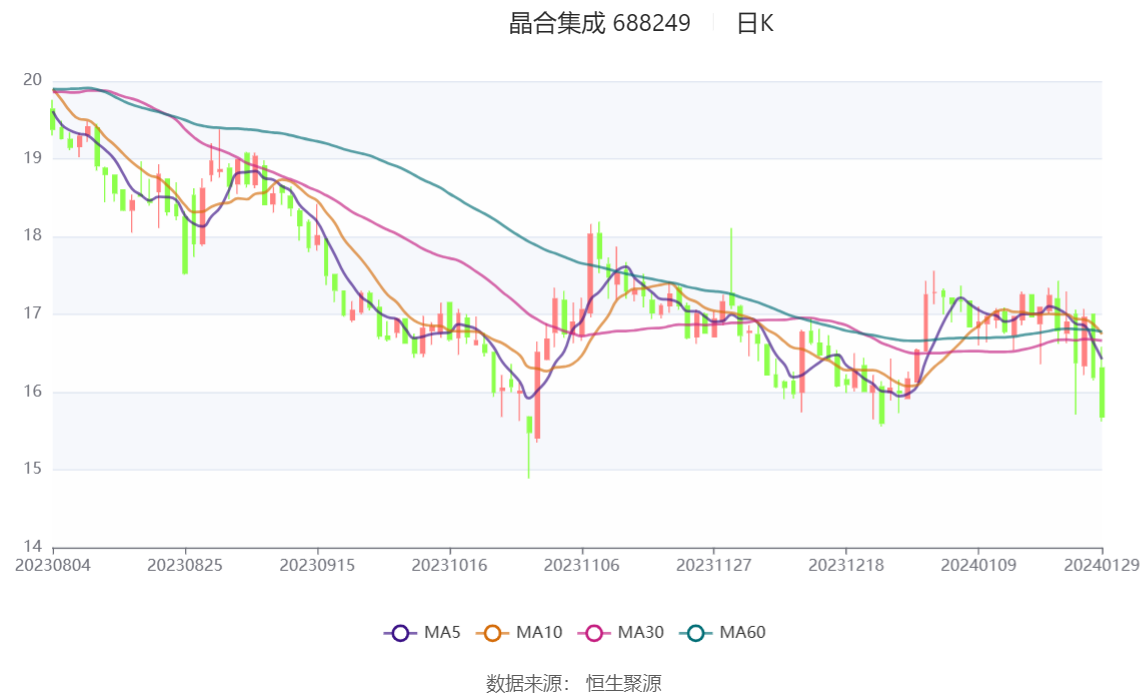Click the chart title 晶合集成 688249
This screenshot has height=699, width=1148.
pos(600,23)
